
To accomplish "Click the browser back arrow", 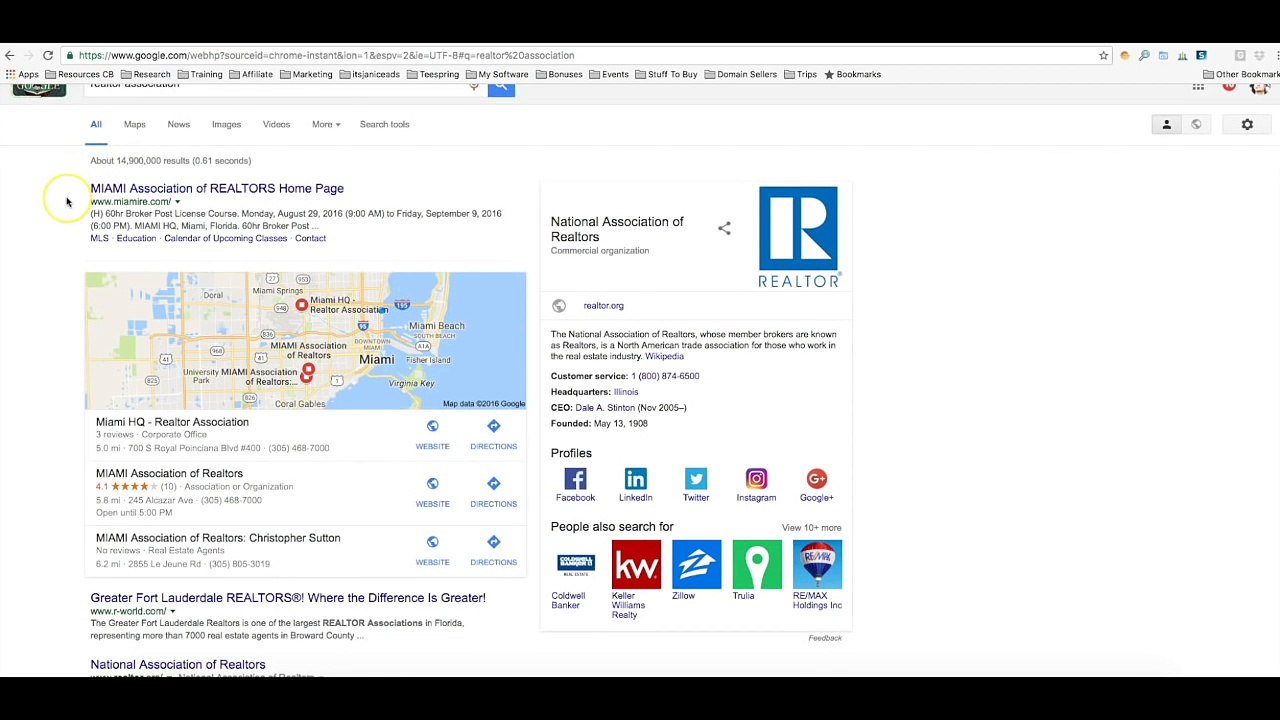I will click(x=9, y=56).
